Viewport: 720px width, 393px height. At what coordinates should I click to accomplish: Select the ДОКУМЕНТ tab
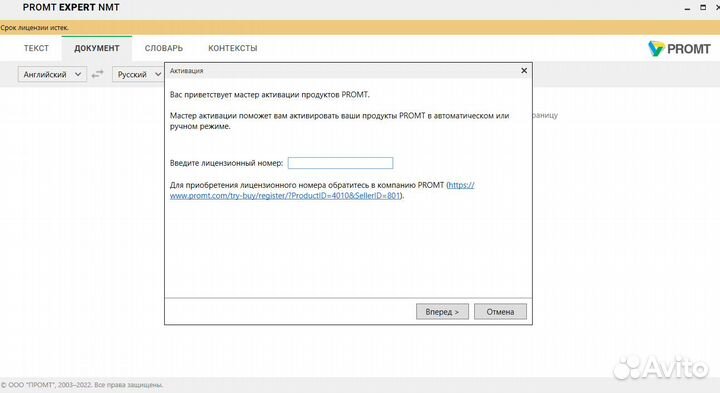(97, 48)
